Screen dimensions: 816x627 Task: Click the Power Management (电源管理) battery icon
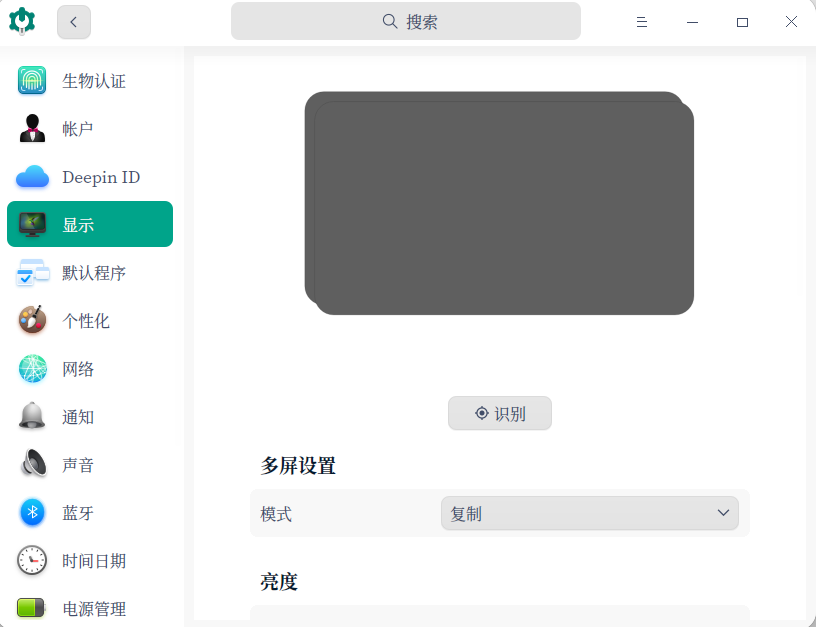coord(32,608)
